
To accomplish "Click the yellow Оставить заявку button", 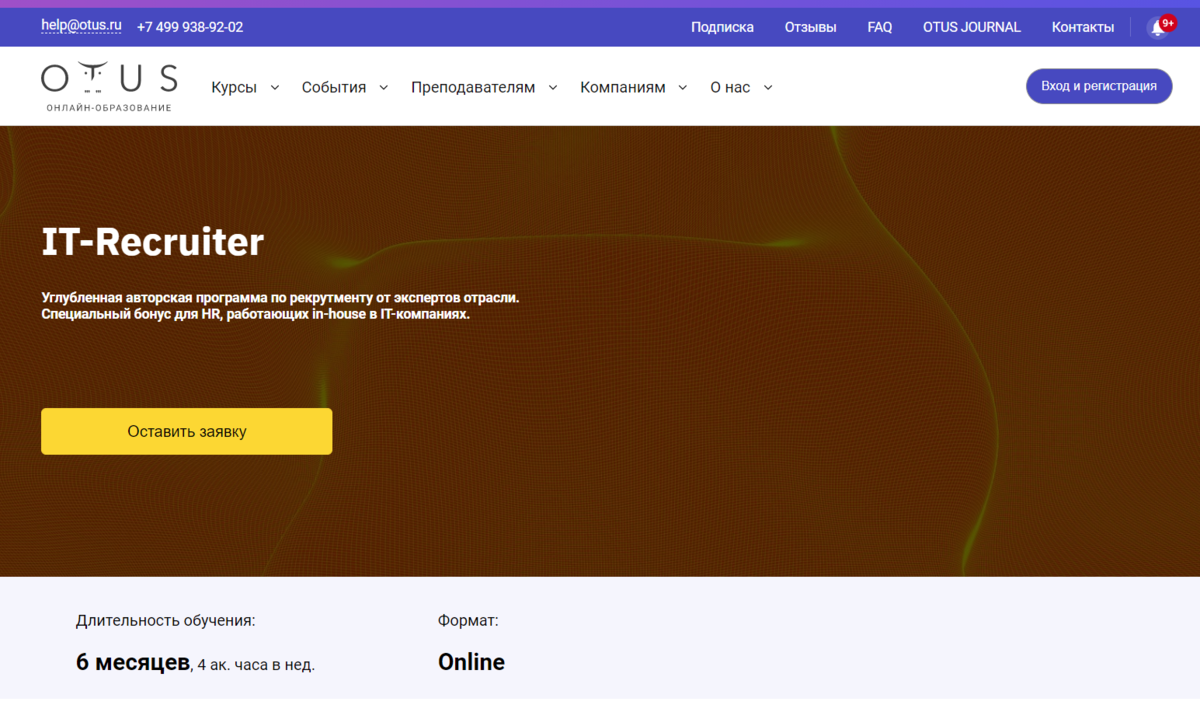I will pyautogui.click(x=187, y=432).
